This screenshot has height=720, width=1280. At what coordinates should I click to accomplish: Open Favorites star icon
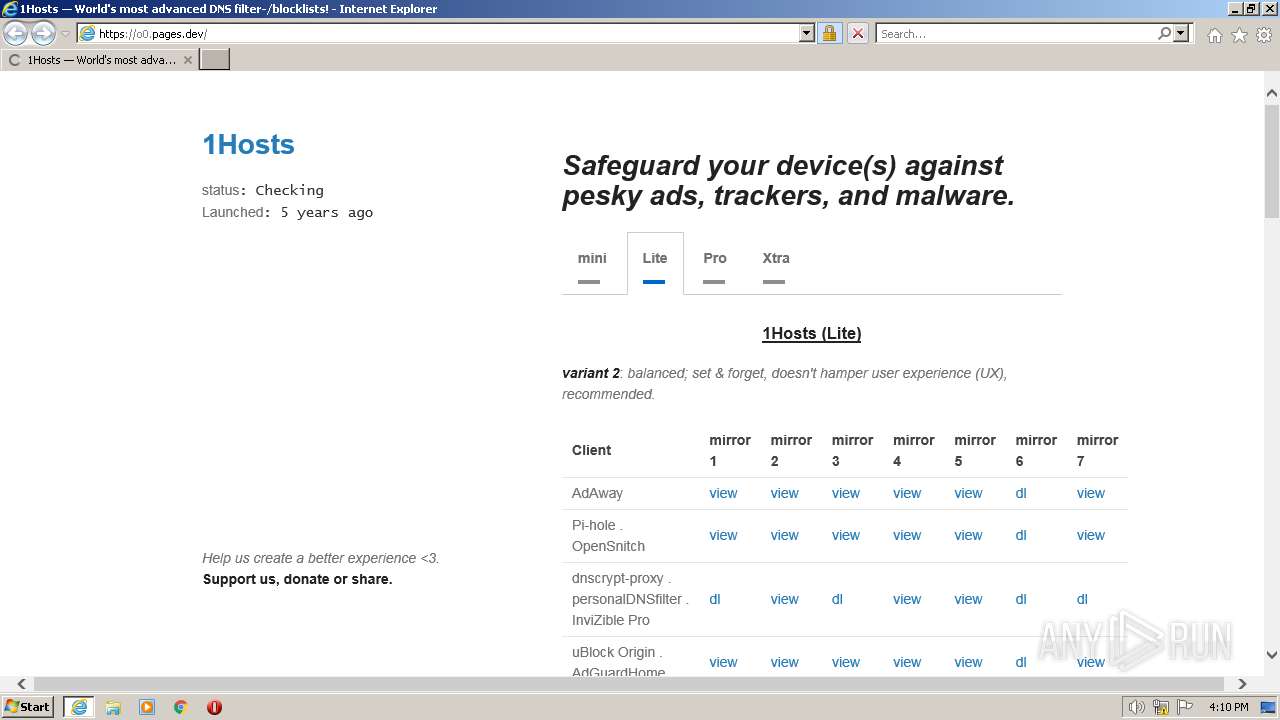tap(1239, 35)
